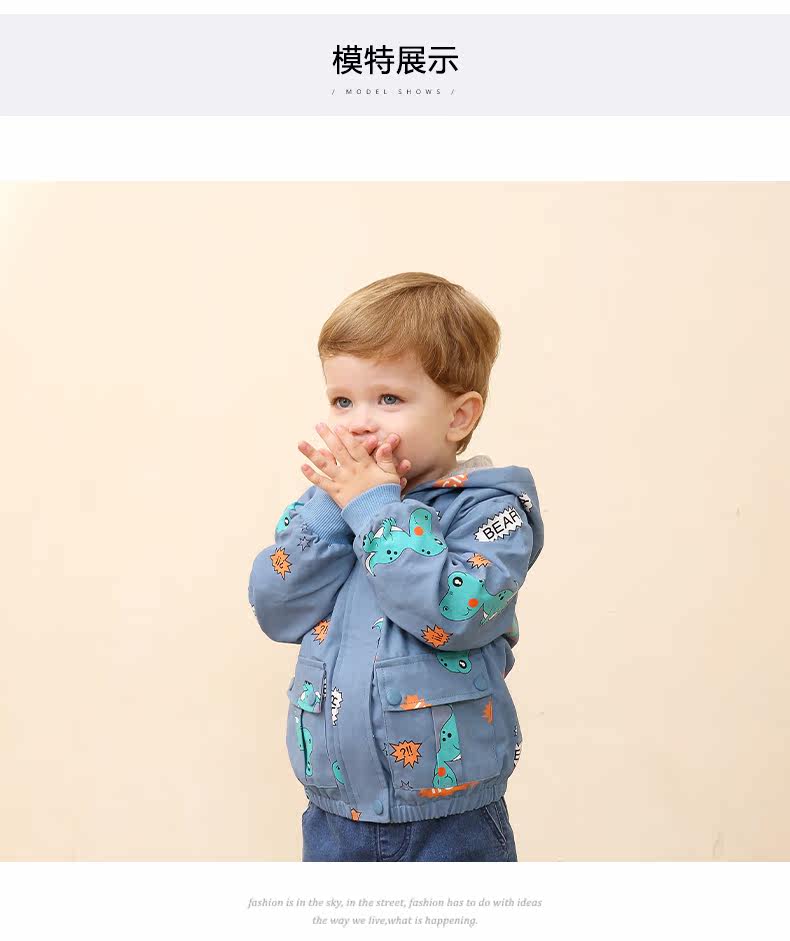
Task: Click the 'fashion is in the sky' caption line
Action: click(394, 902)
